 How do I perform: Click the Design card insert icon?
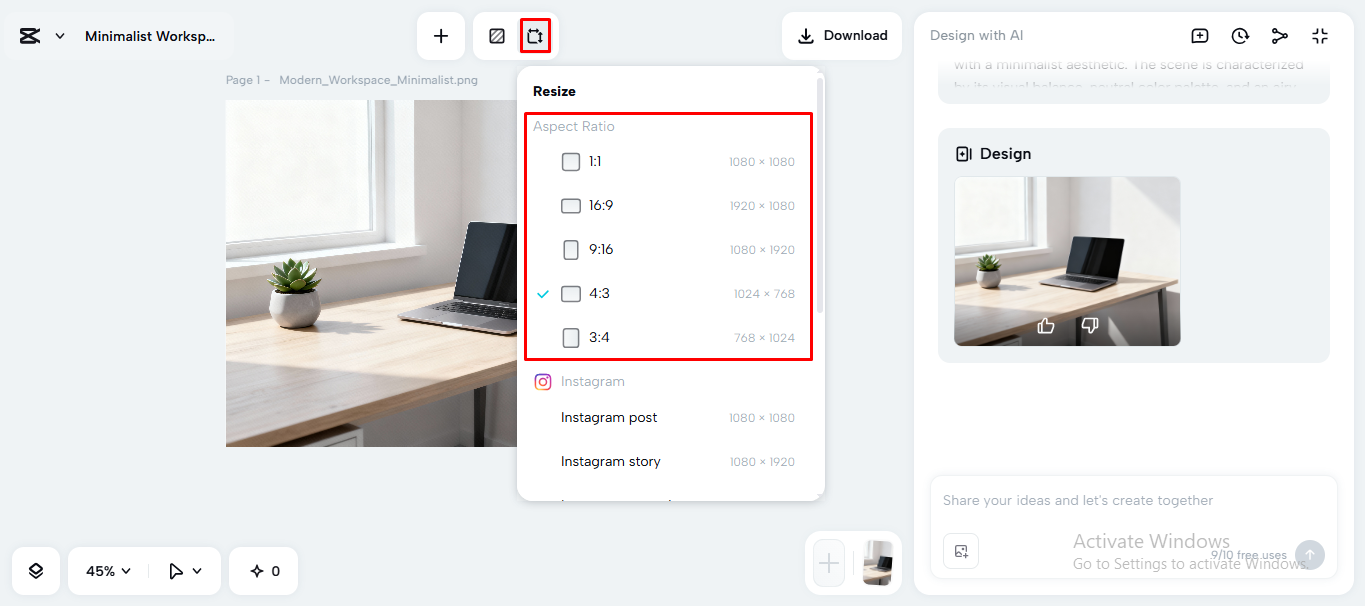point(964,154)
